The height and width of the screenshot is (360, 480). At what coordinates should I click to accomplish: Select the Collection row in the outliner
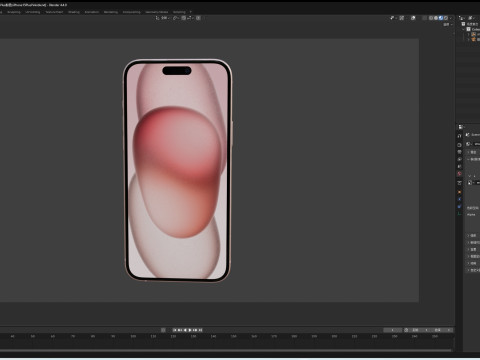473,29
